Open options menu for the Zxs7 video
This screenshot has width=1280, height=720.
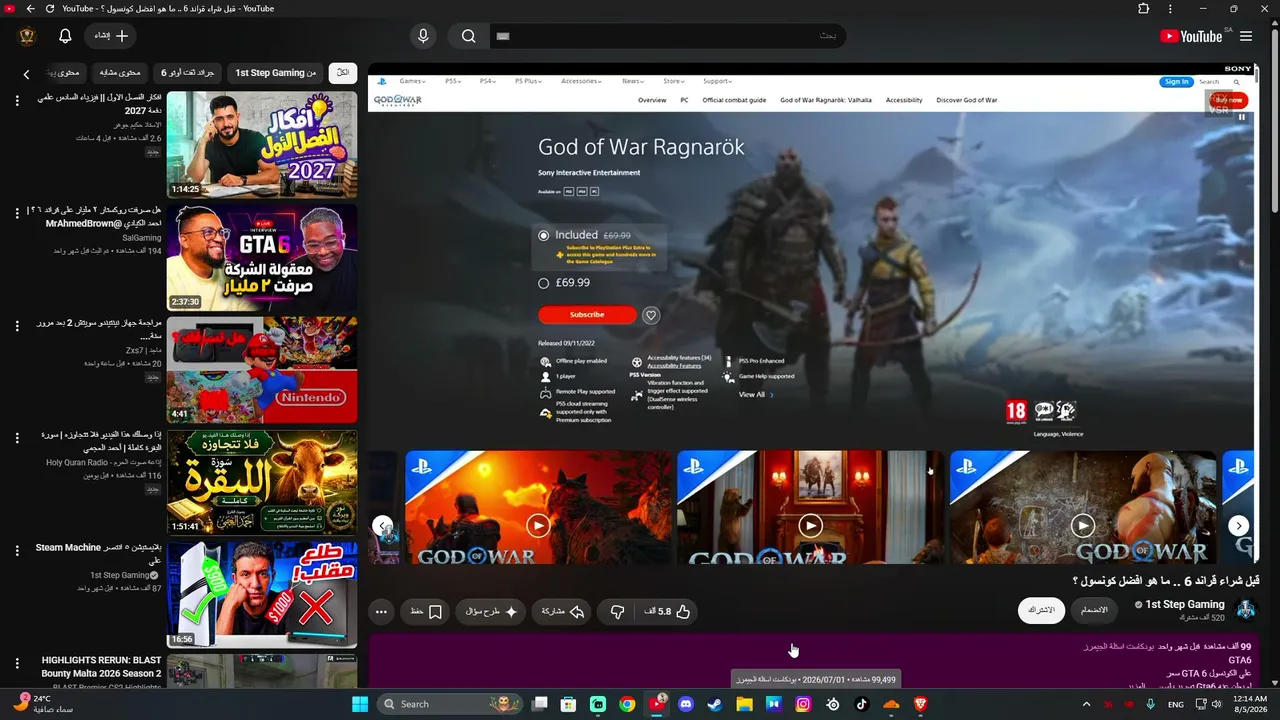pyautogui.click(x=17, y=326)
